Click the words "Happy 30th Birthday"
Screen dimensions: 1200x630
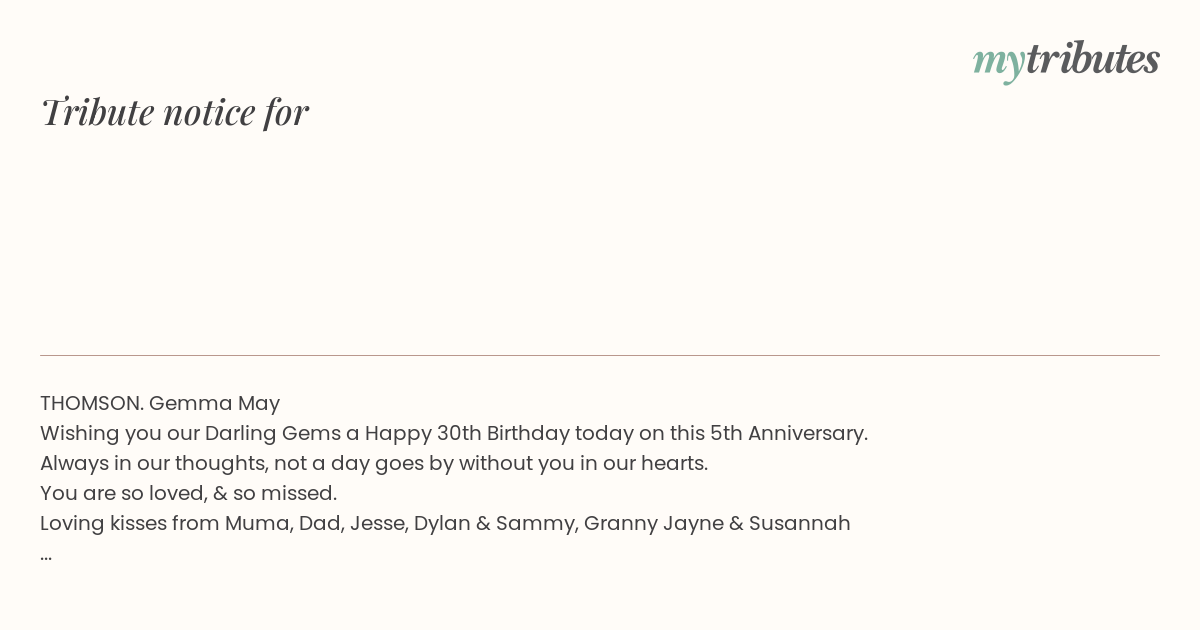click(x=467, y=433)
